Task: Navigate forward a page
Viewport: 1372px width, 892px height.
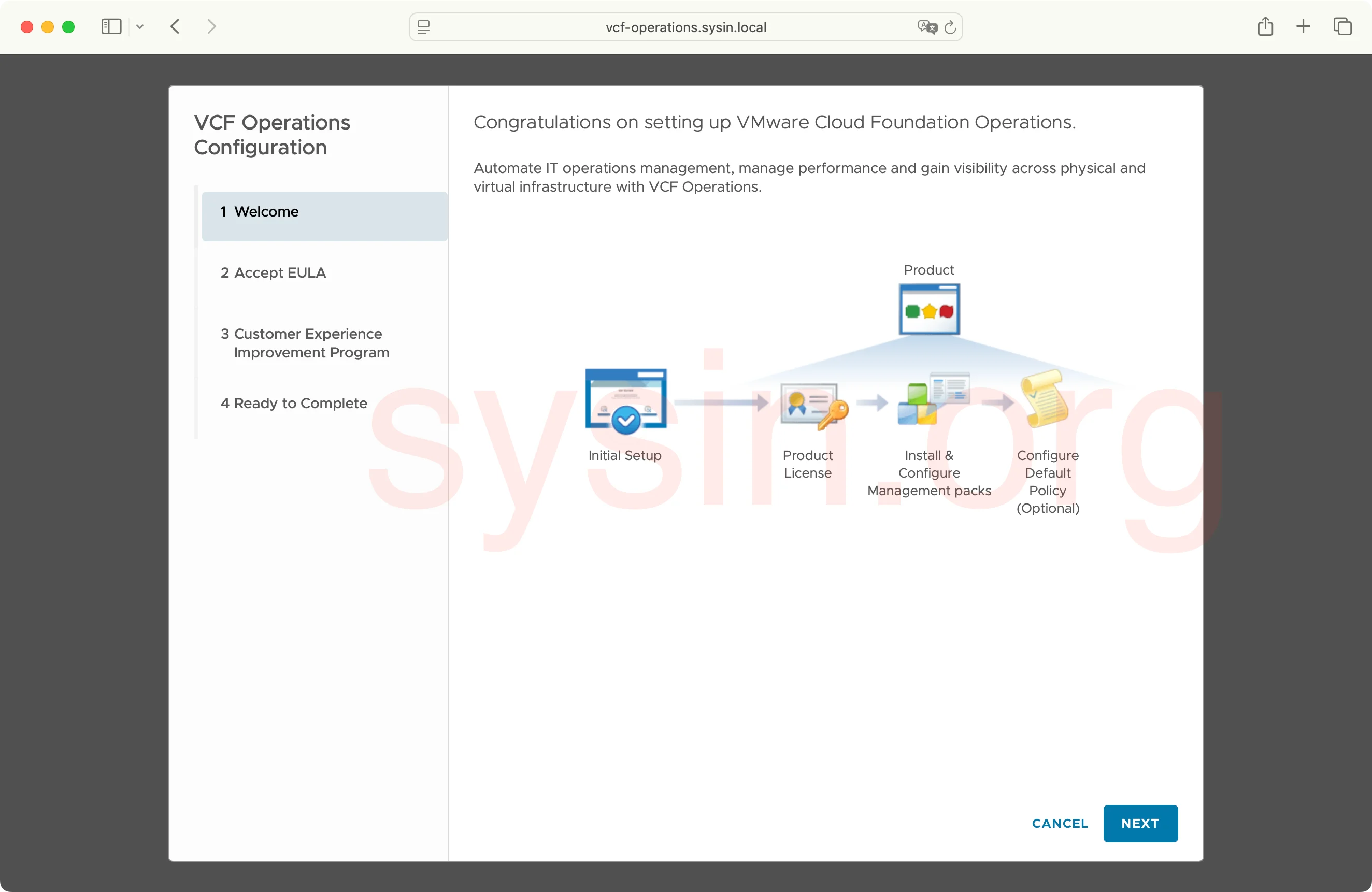Action: click(211, 26)
